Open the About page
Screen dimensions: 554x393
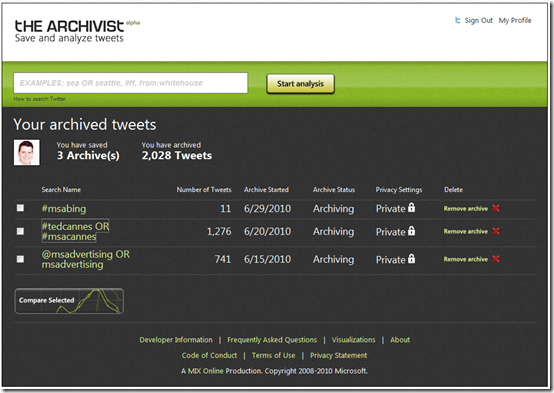tap(400, 340)
